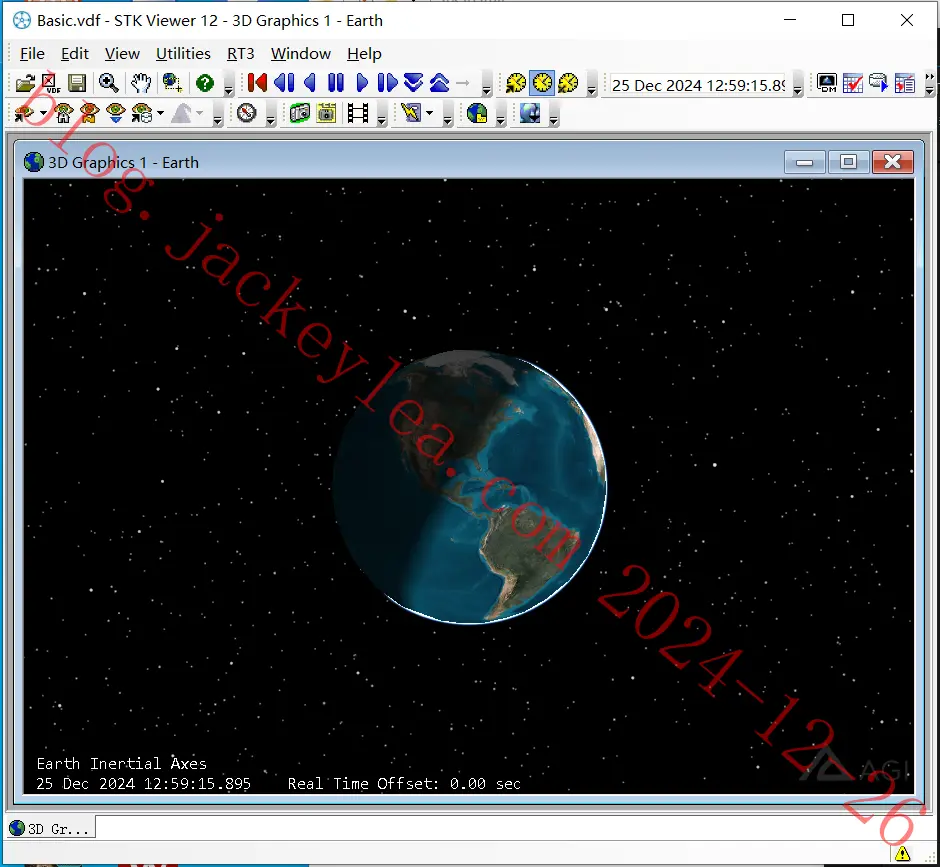Click the globe download icon
The width and height of the screenshot is (940, 867).
click(x=530, y=113)
